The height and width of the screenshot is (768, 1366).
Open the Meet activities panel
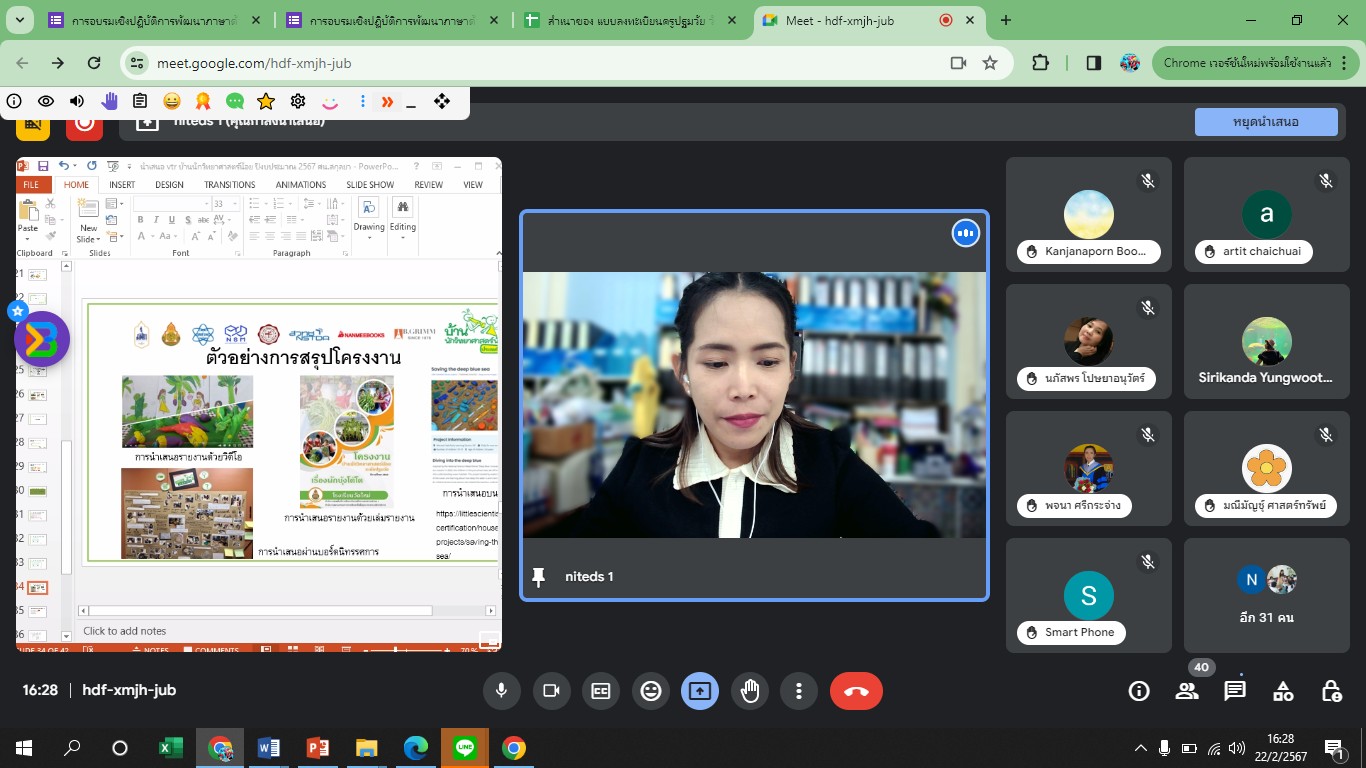[1283, 691]
